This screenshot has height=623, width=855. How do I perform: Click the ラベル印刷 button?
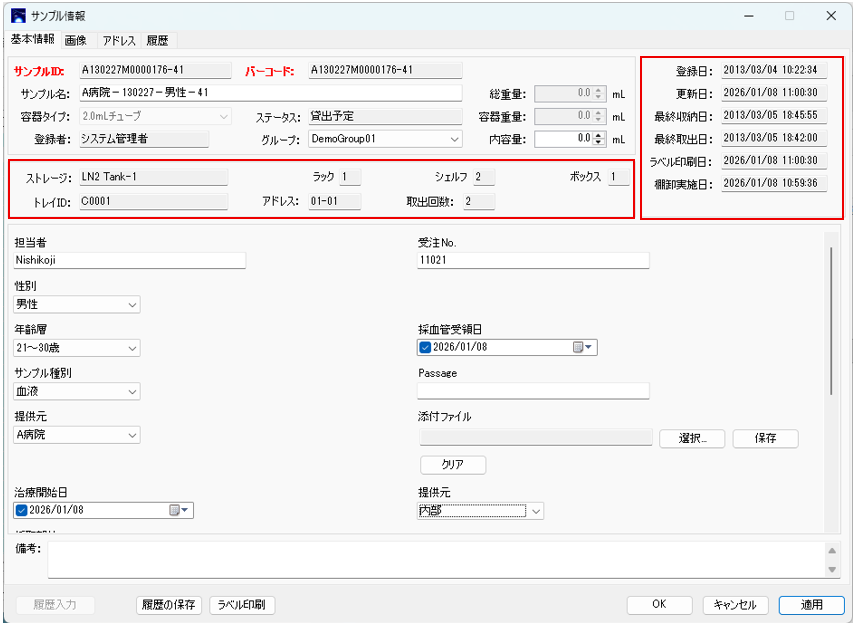(241, 605)
